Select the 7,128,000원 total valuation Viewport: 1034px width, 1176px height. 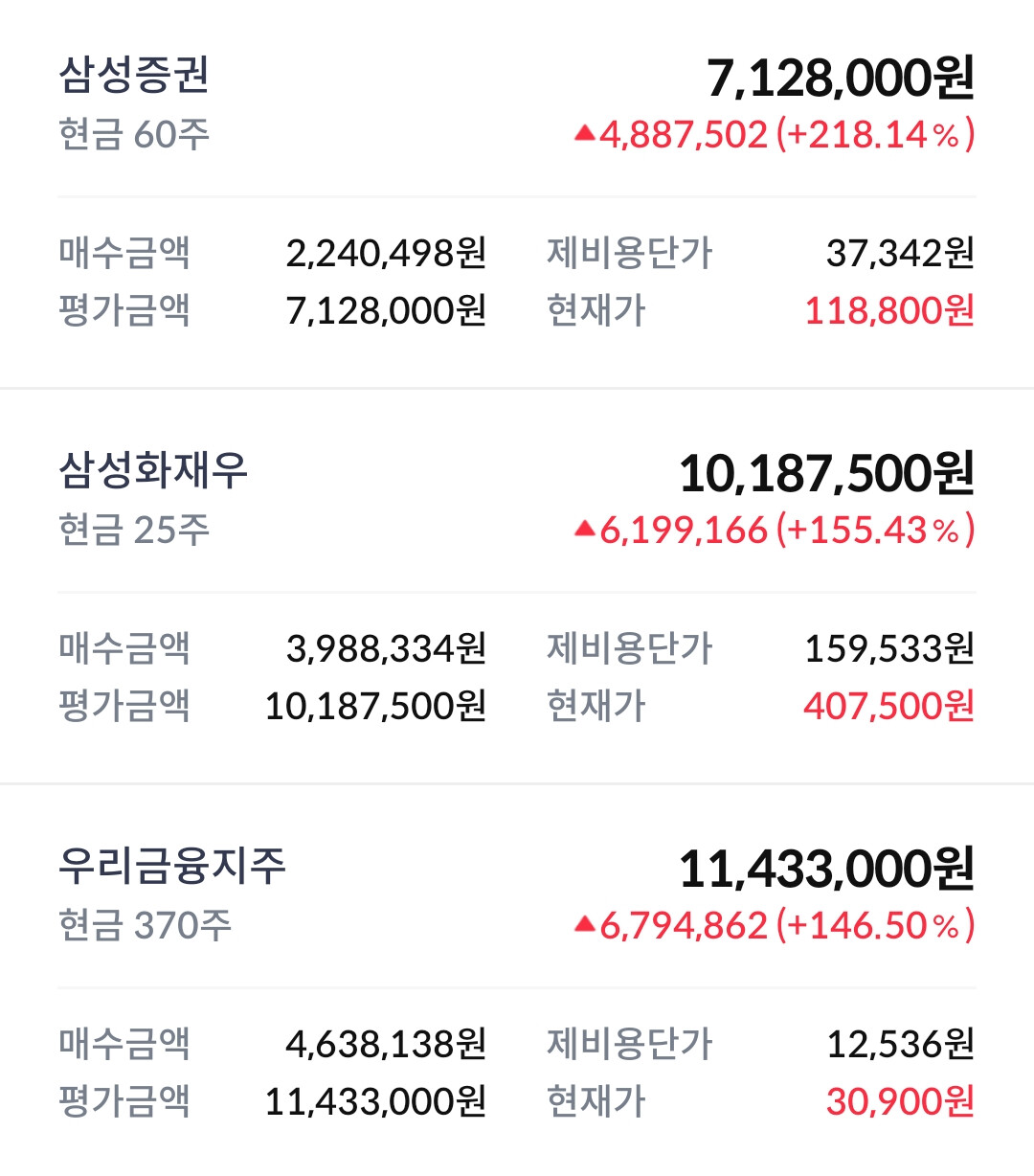click(841, 78)
